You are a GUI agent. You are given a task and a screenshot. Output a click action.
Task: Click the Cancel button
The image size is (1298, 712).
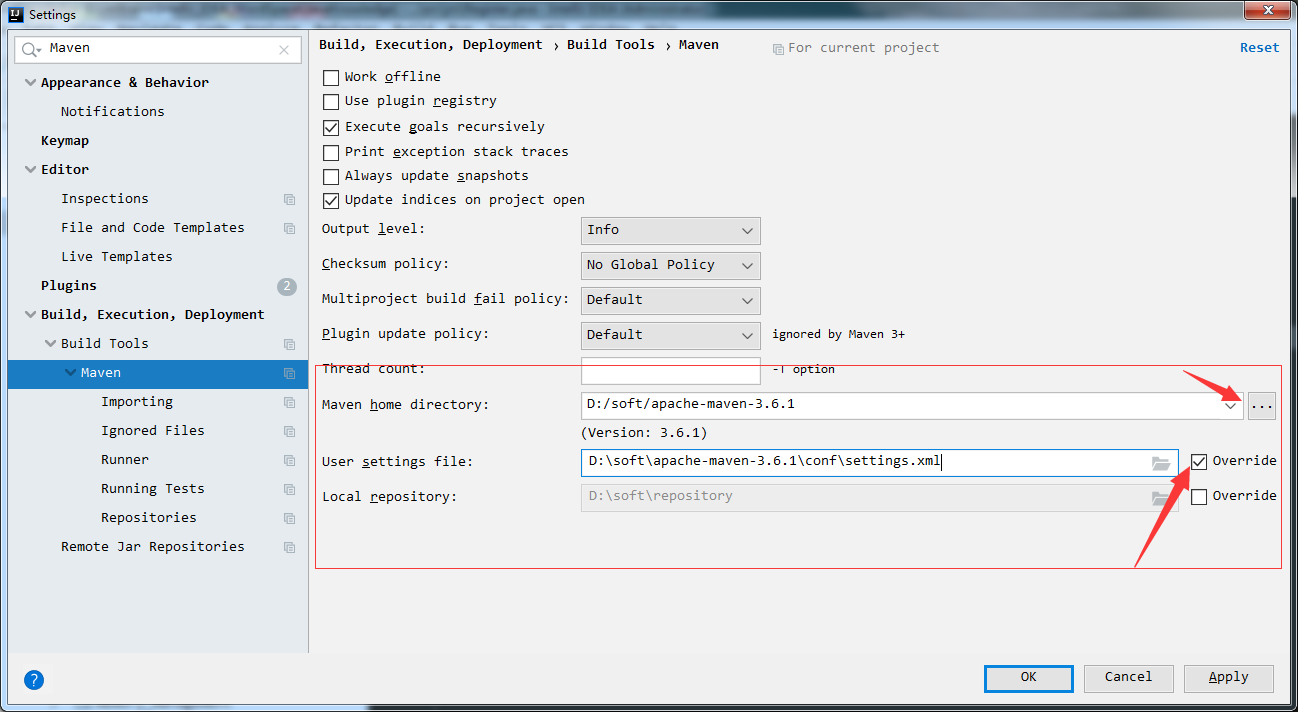click(x=1128, y=678)
